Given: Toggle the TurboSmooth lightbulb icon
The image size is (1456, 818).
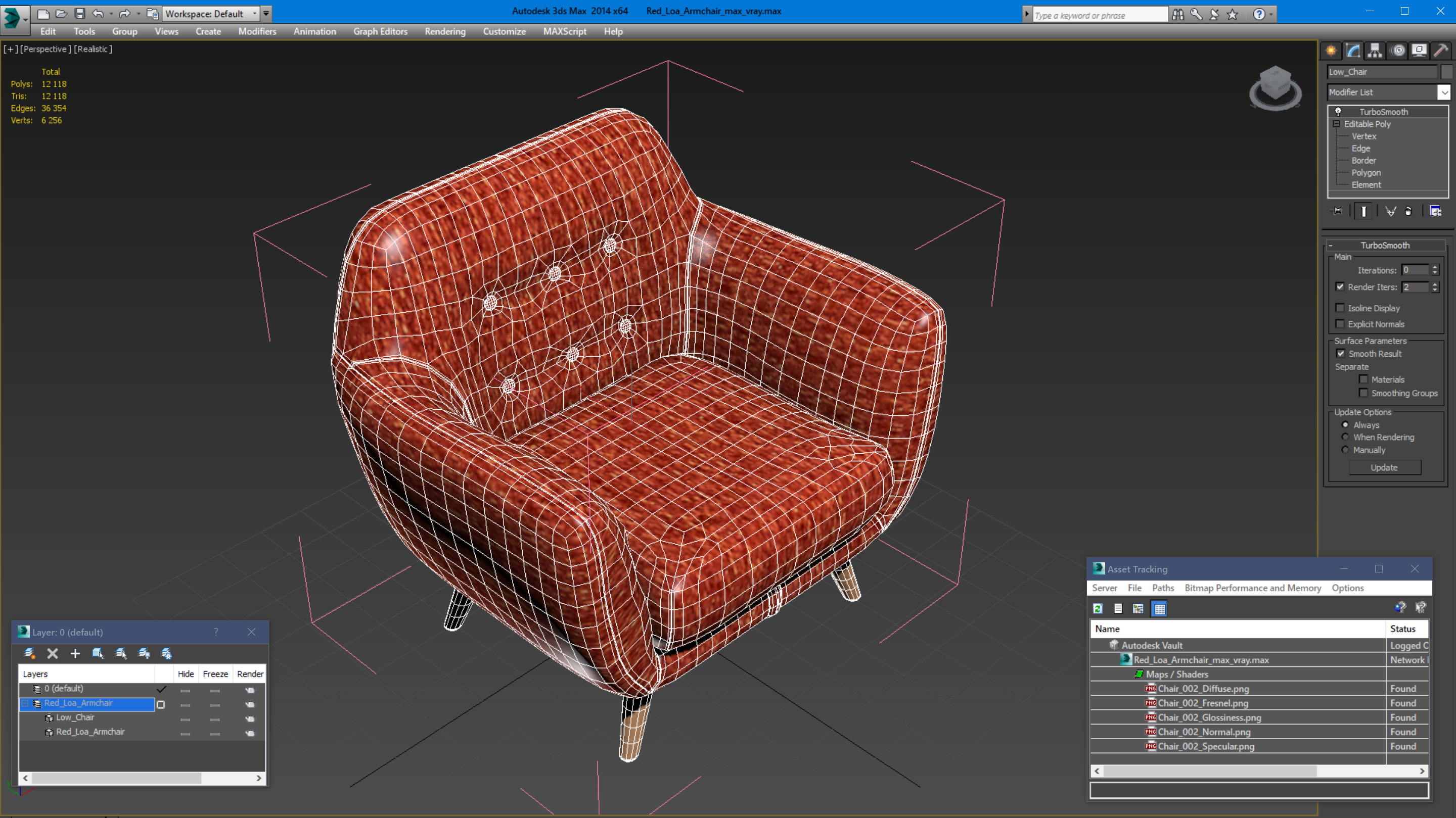Looking at the screenshot, I should pyautogui.click(x=1338, y=111).
